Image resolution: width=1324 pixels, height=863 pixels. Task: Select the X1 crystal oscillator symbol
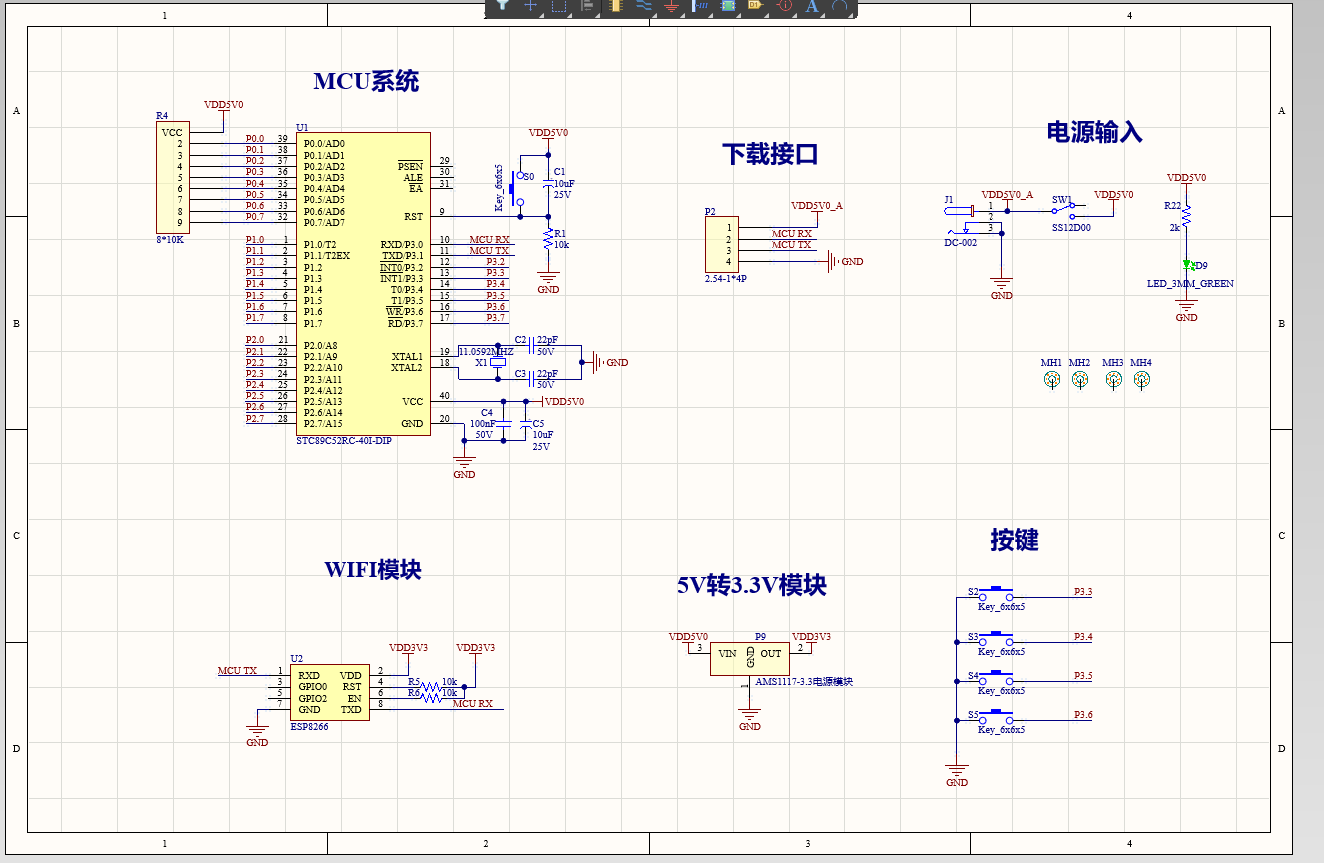(497, 363)
